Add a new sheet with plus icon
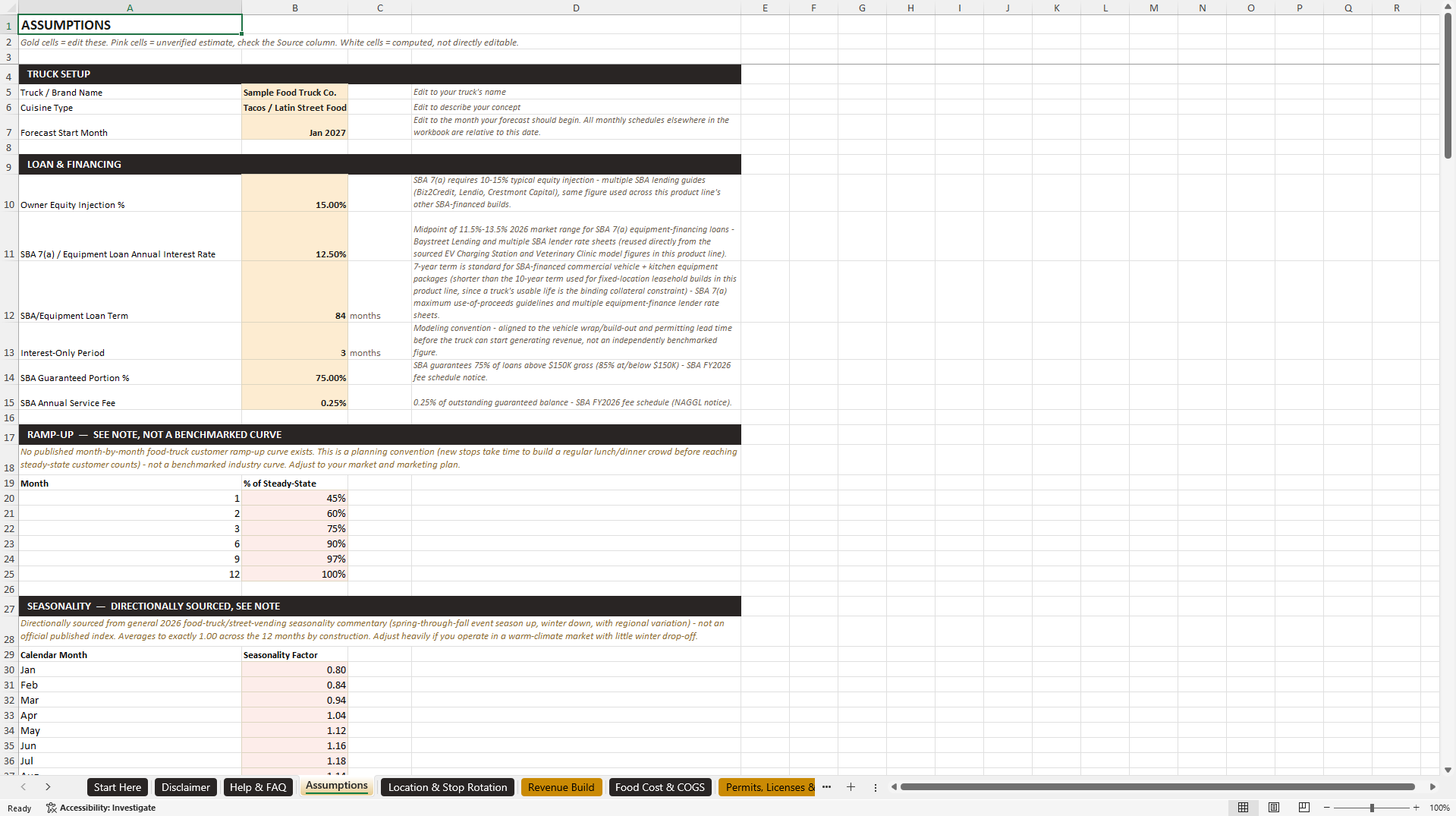This screenshot has height=816, width=1456. (x=851, y=787)
